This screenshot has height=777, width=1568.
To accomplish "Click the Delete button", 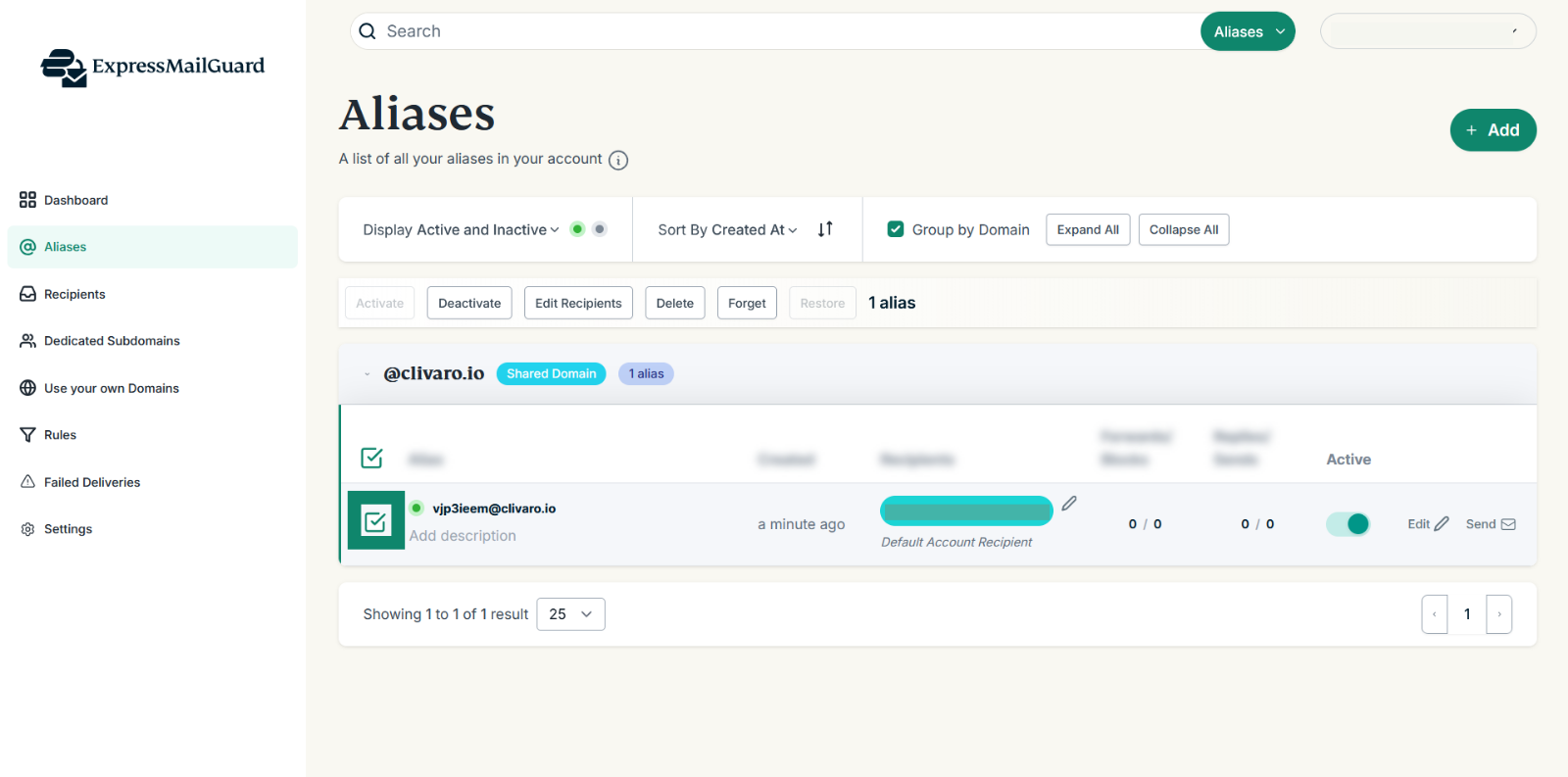I will pos(674,303).
